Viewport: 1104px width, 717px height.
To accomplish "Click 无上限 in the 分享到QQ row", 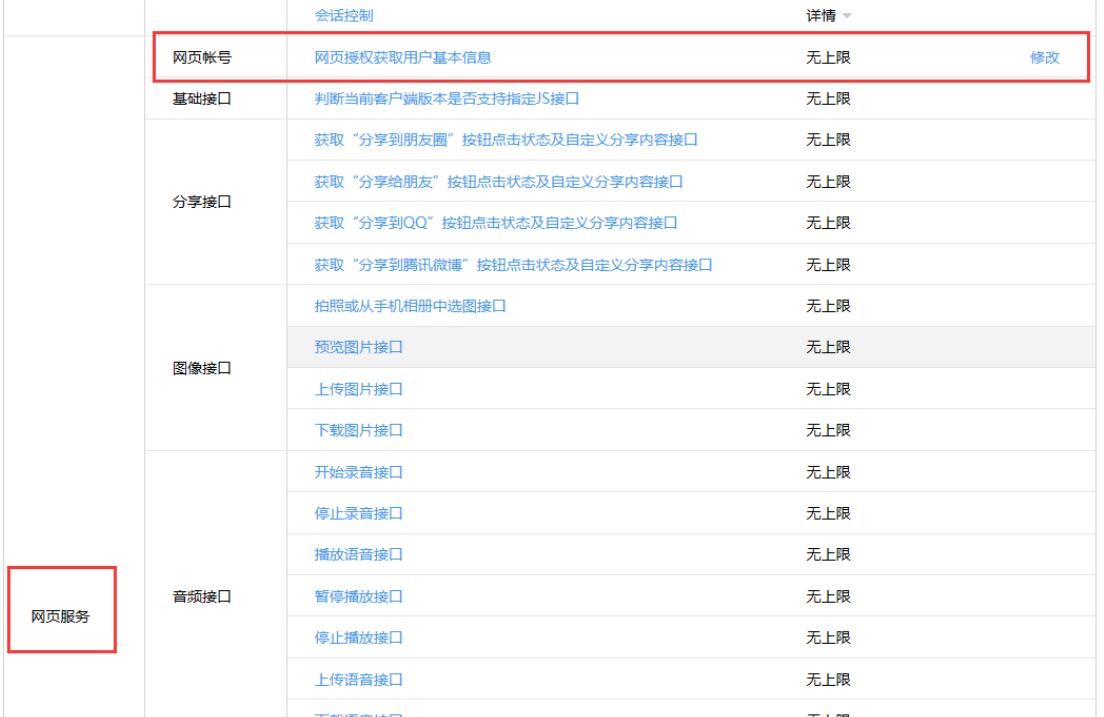I will tap(828, 223).
